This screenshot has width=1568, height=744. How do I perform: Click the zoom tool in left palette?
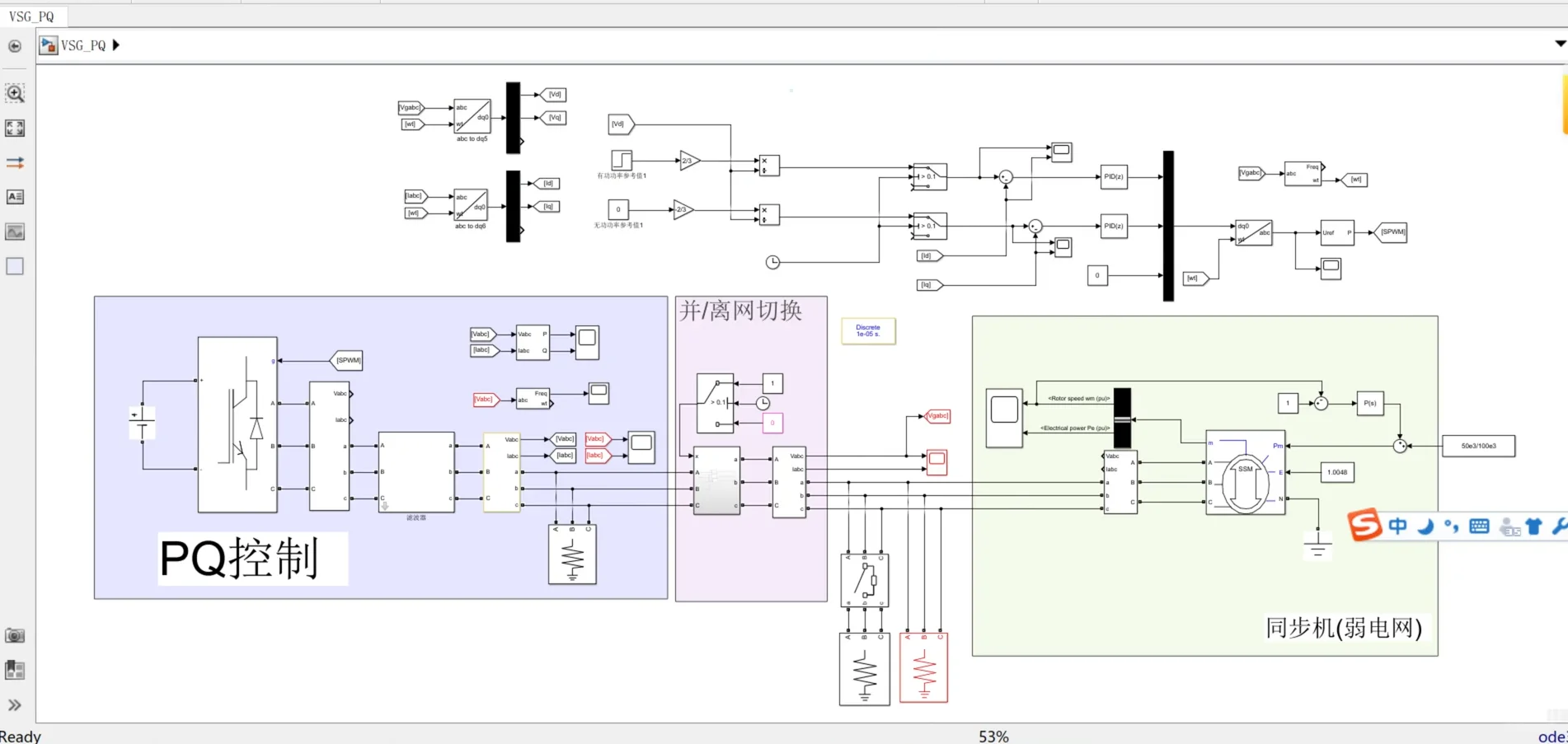click(15, 93)
